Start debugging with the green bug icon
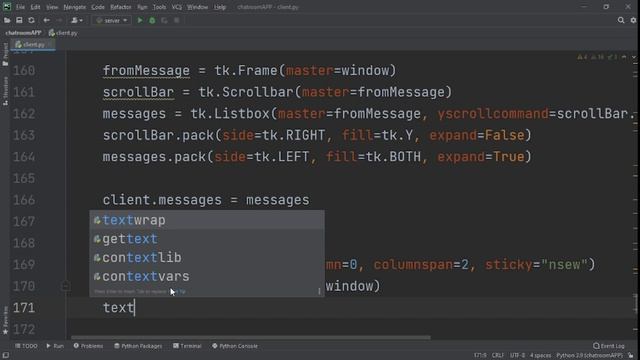The width and height of the screenshot is (640, 360). coord(152,20)
